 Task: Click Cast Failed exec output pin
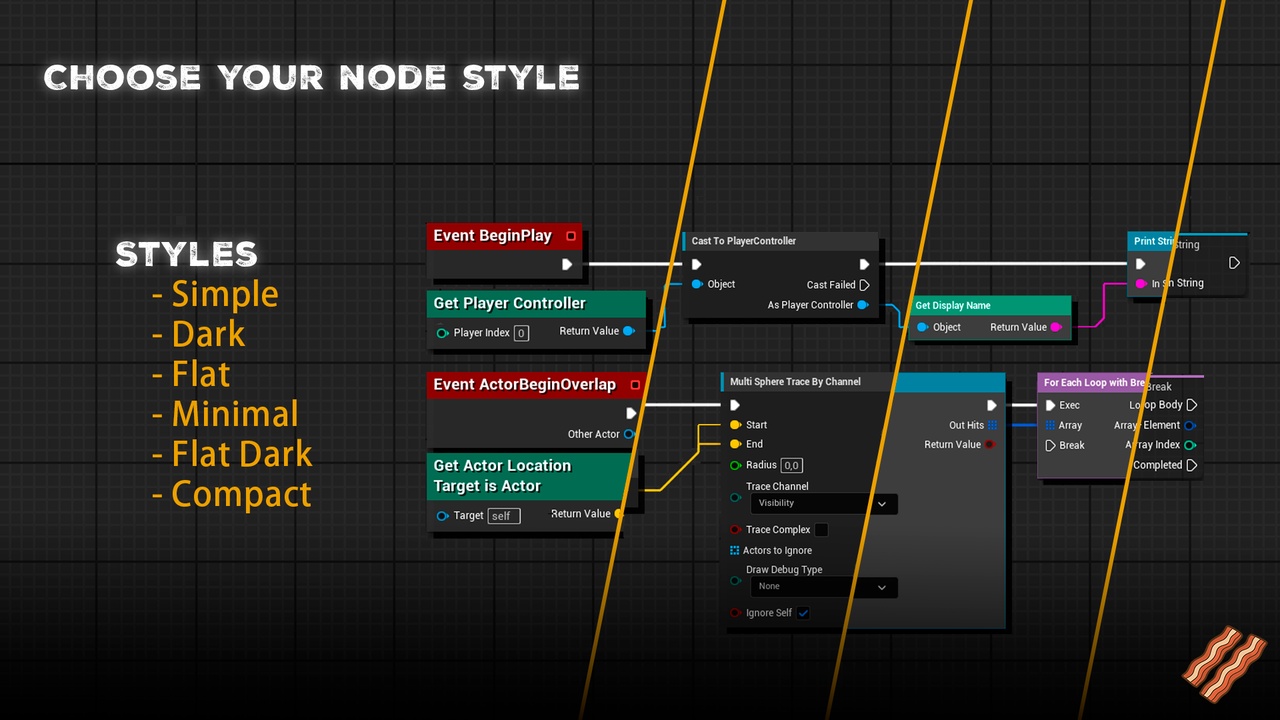(x=865, y=285)
